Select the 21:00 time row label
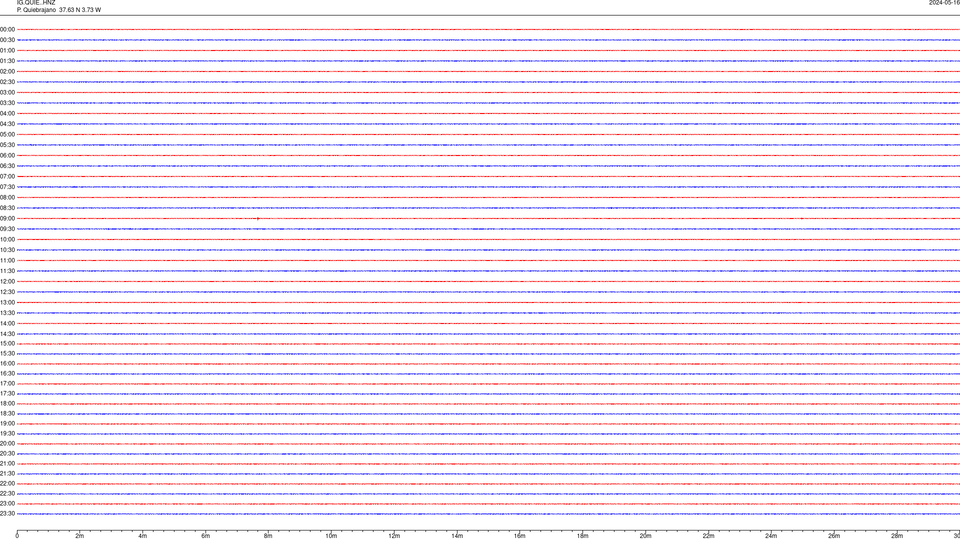 7,463
